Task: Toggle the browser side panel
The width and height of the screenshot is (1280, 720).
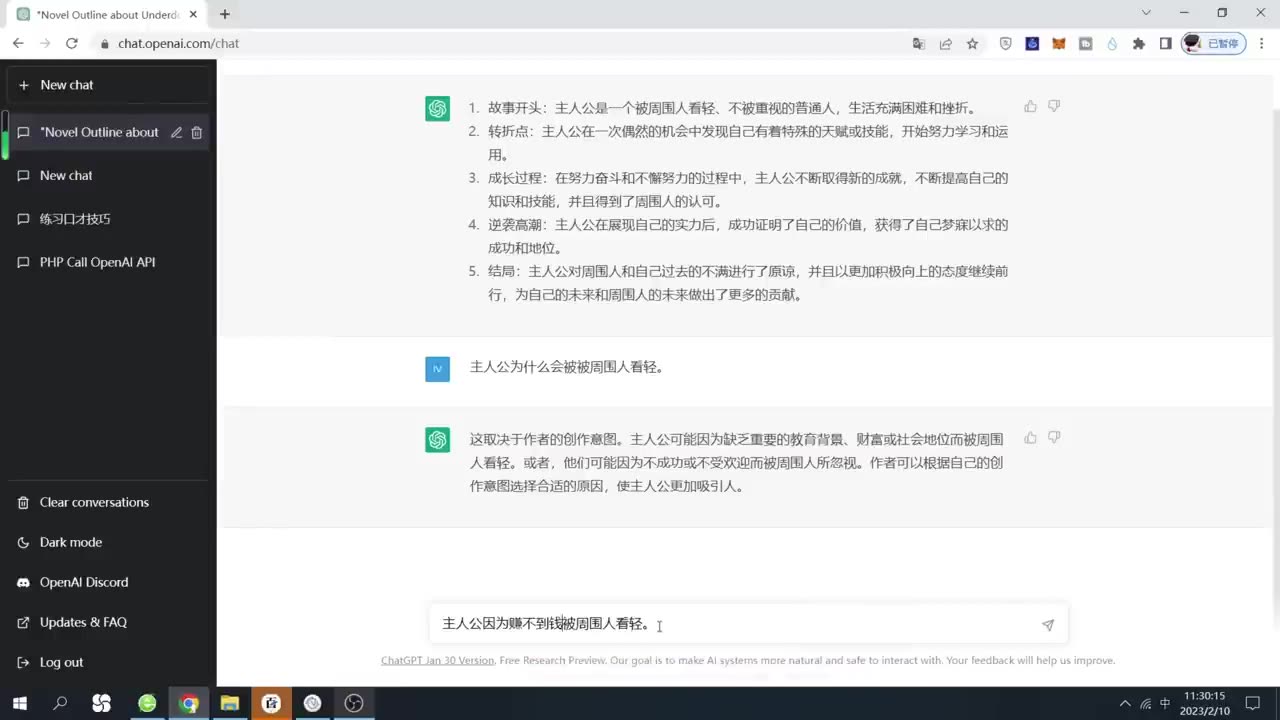Action: [1165, 43]
